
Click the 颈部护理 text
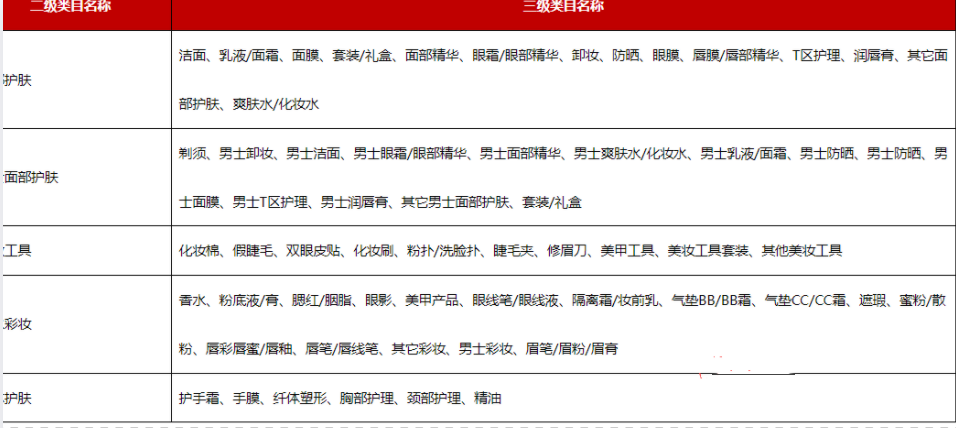pos(432,399)
